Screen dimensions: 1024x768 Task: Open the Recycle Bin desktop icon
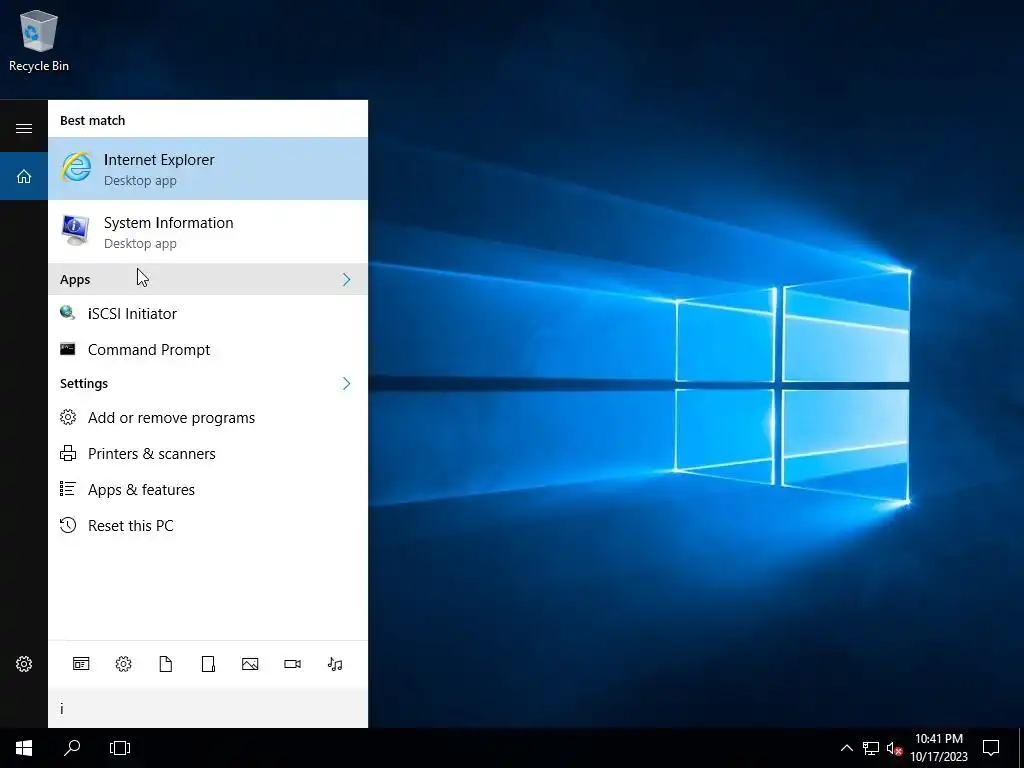click(39, 40)
